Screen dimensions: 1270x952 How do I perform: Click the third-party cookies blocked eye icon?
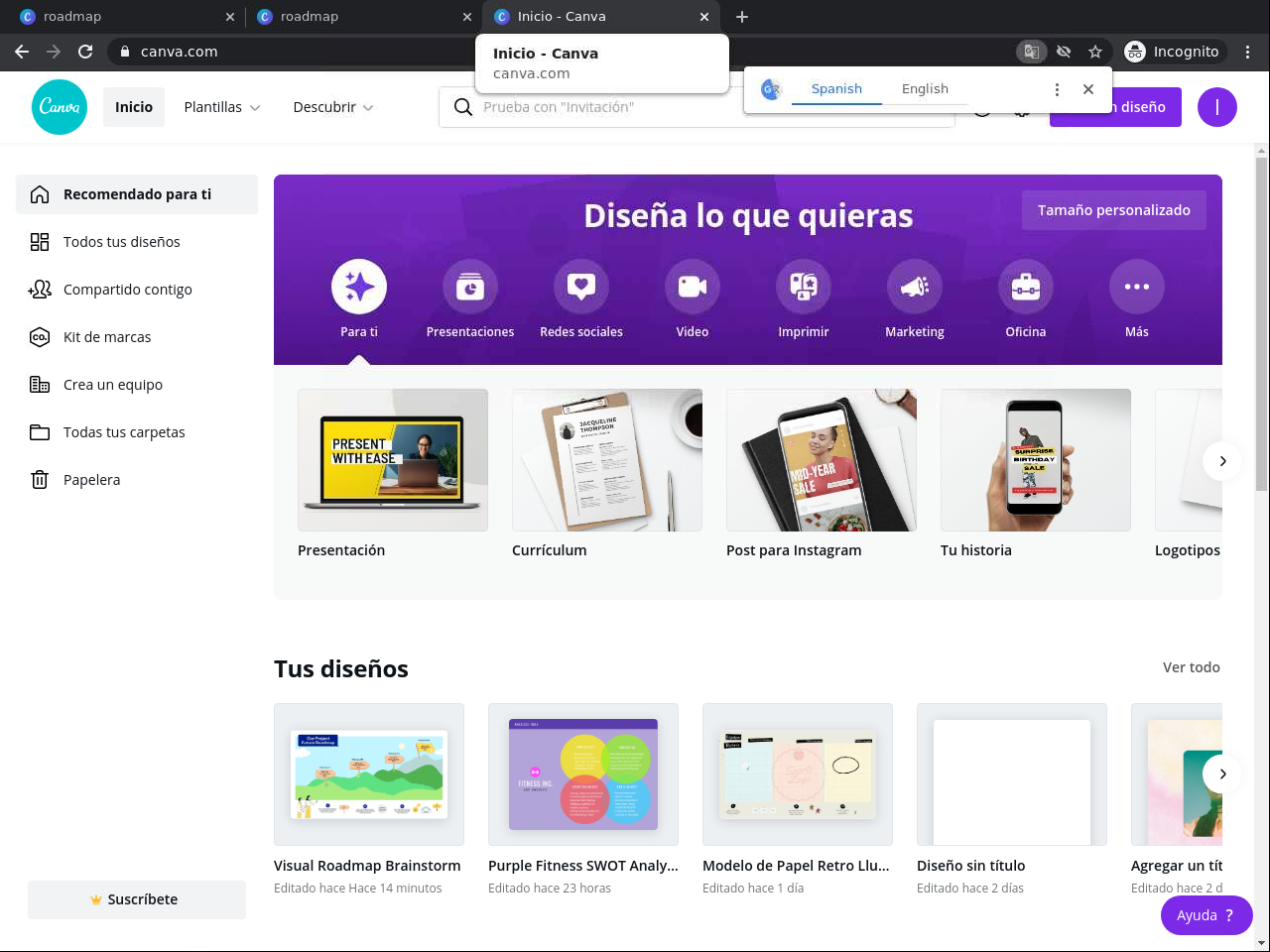[x=1064, y=52]
